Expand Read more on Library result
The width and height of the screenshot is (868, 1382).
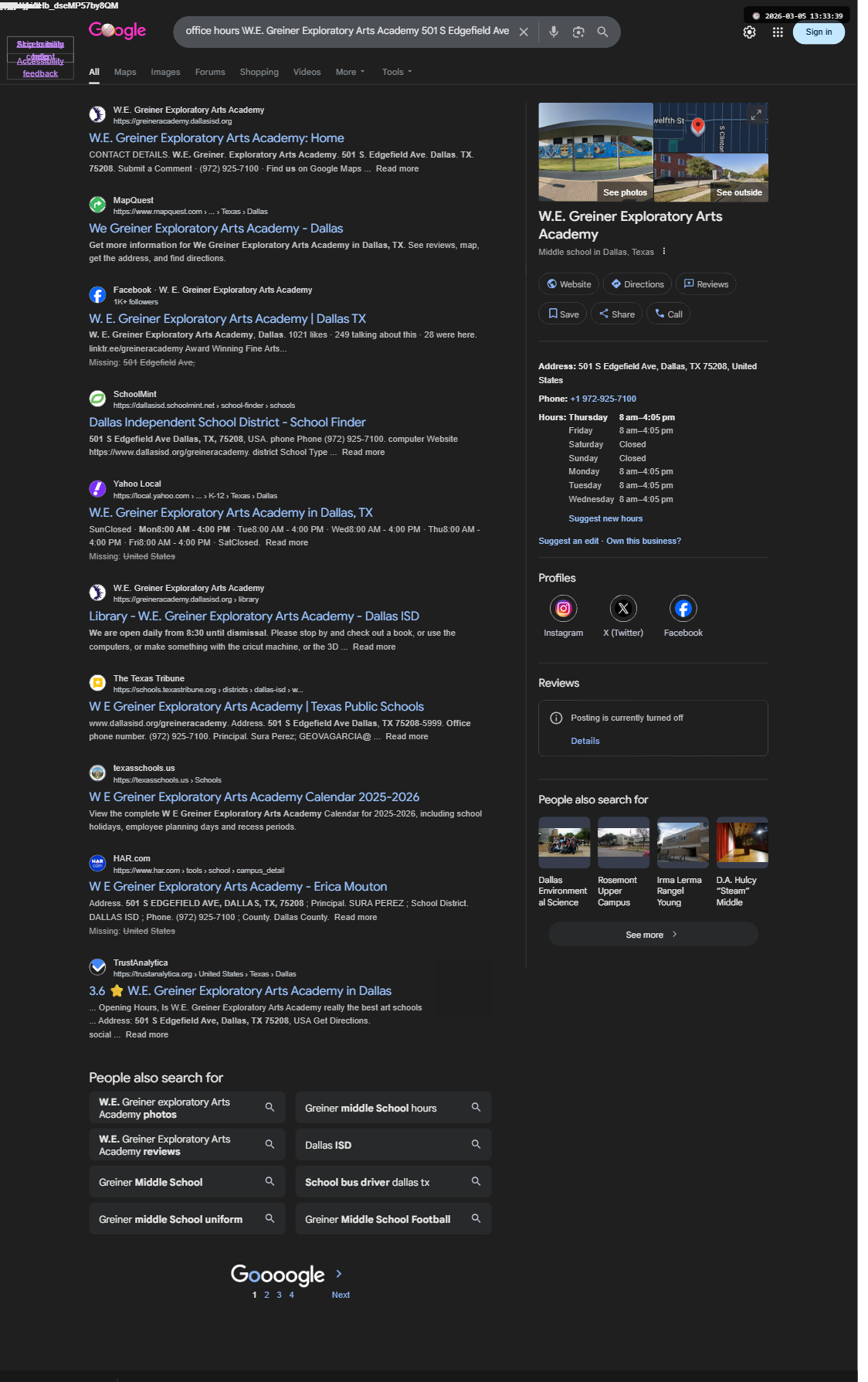[x=374, y=647]
